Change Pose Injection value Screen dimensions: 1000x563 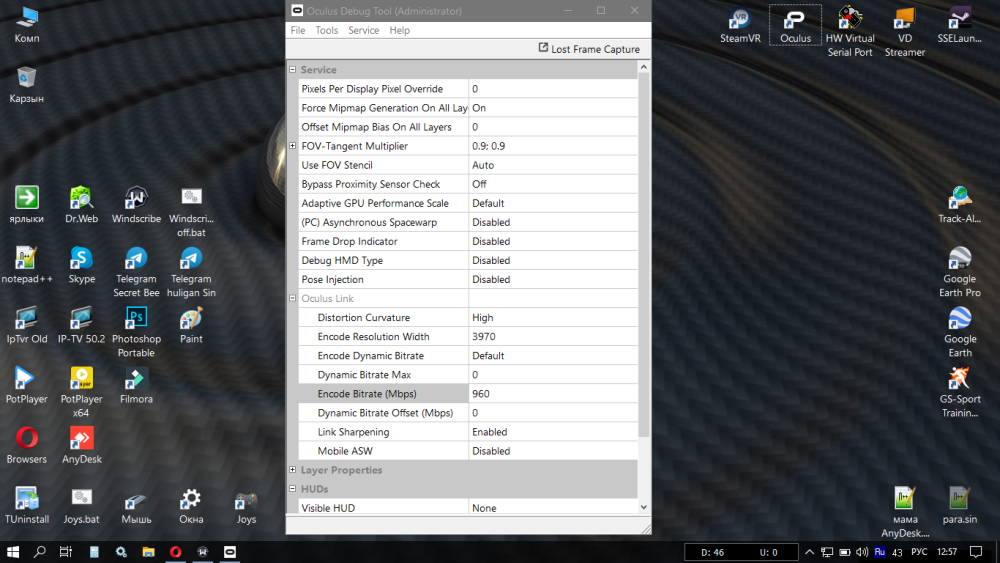point(553,279)
